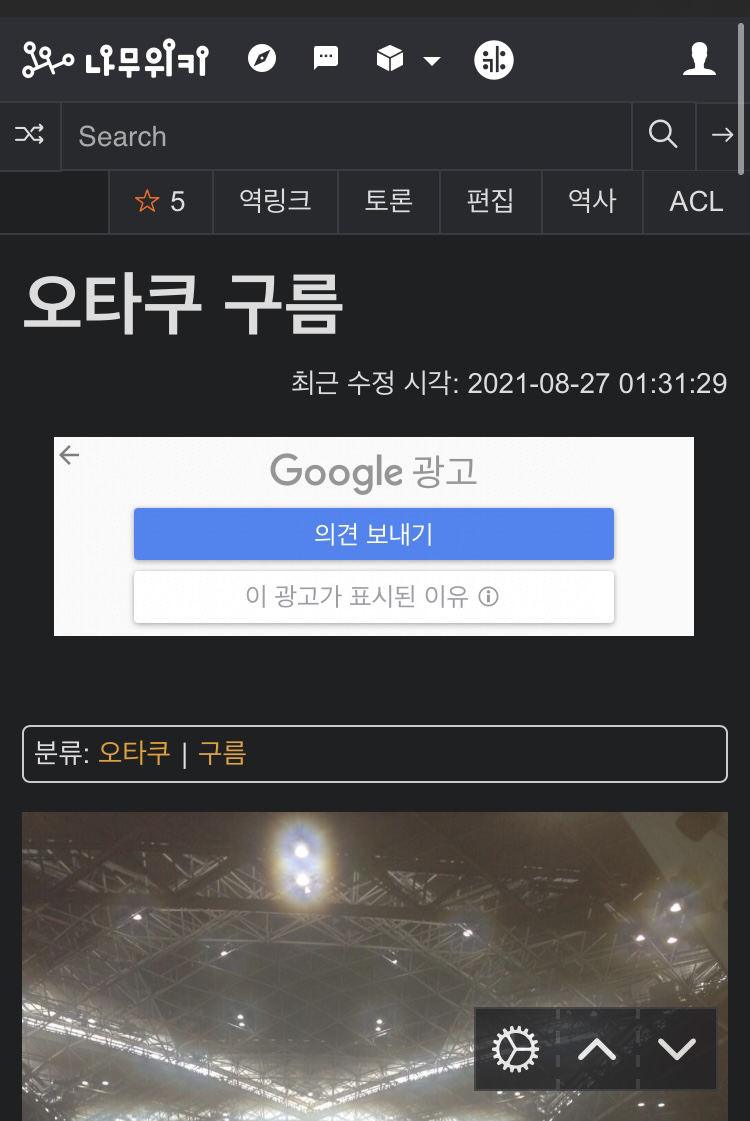The width and height of the screenshot is (750, 1121).
Task: Click the blue 의견 보내기 button
Action: pos(374,534)
